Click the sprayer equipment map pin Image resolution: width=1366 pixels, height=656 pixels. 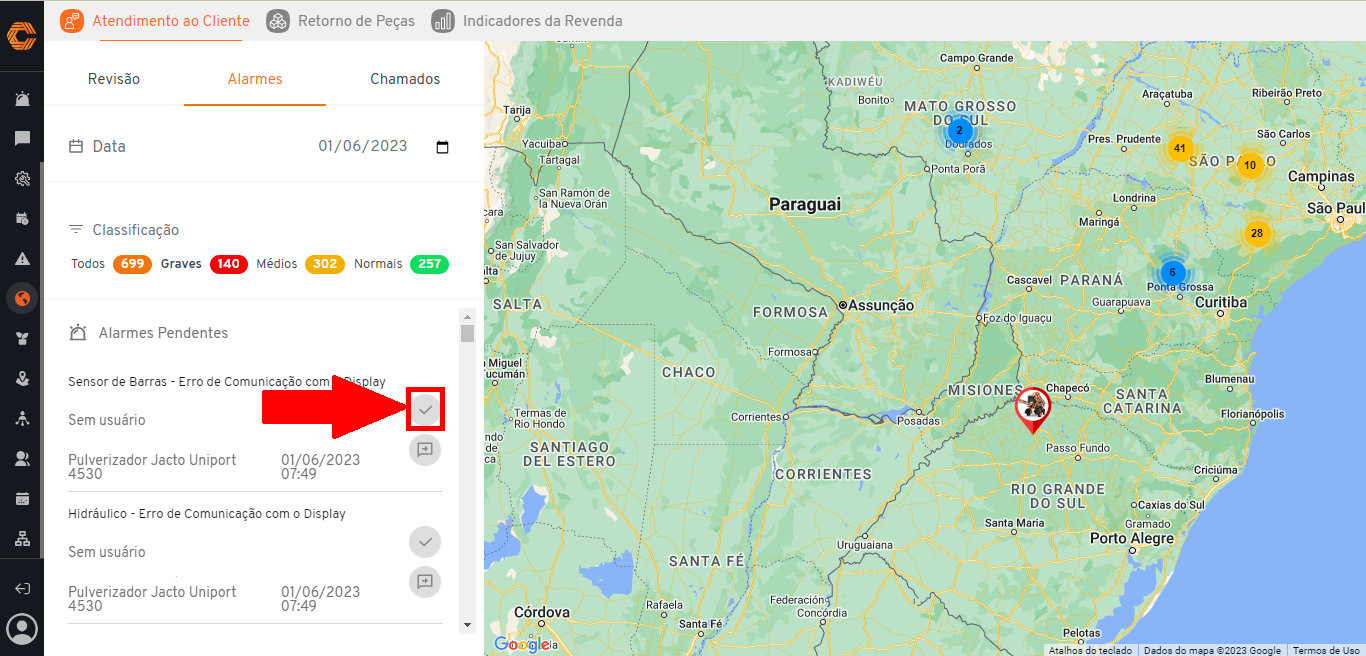(1033, 409)
